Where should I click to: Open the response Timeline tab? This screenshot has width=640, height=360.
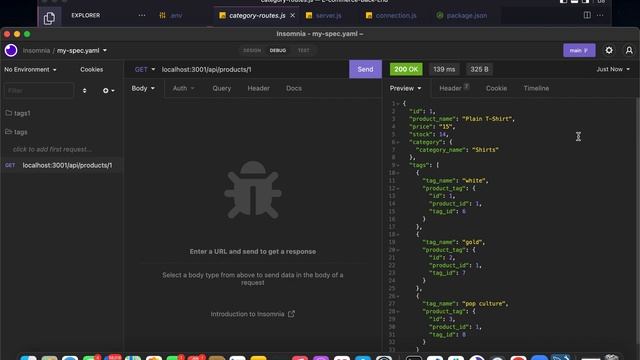(x=536, y=88)
